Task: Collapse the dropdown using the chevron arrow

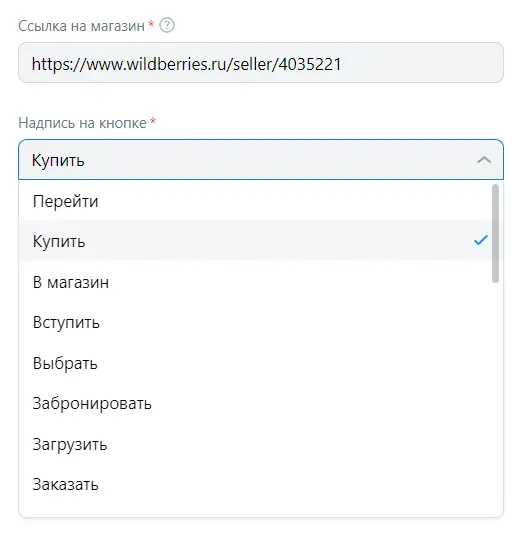Action: click(484, 160)
